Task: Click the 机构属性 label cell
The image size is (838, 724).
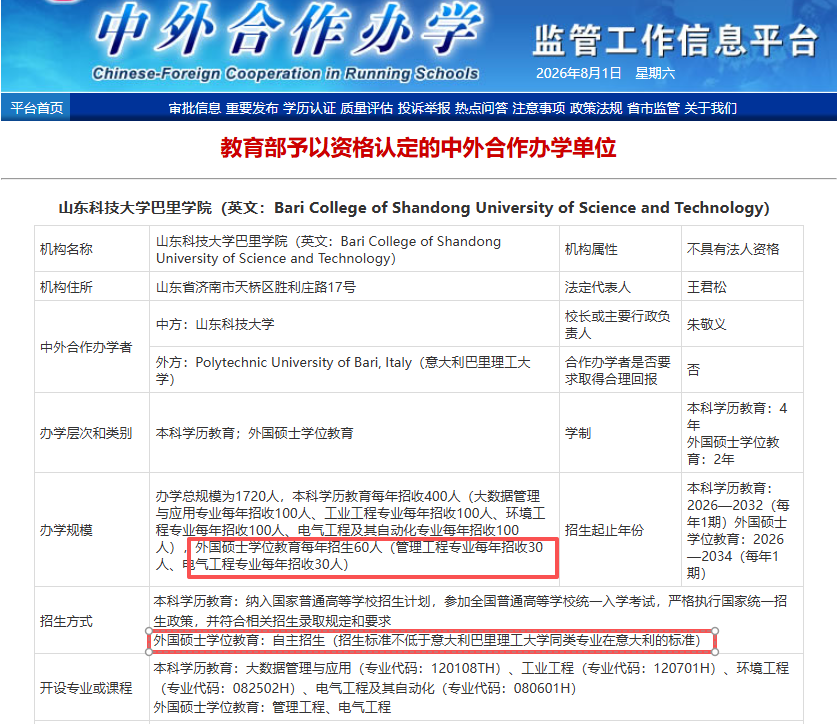Action: [620, 249]
